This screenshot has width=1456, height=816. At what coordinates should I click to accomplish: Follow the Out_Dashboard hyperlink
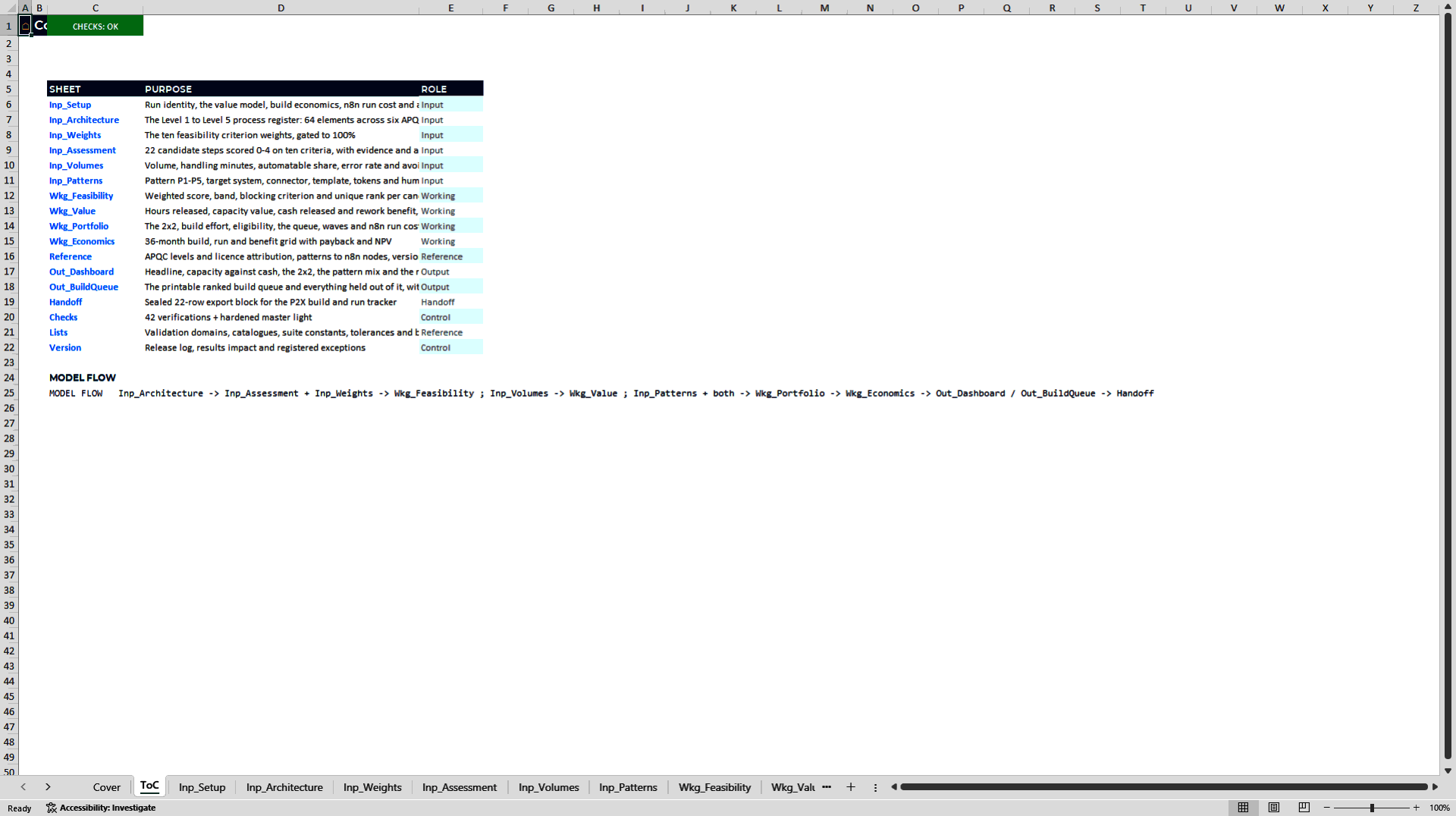[x=81, y=271]
